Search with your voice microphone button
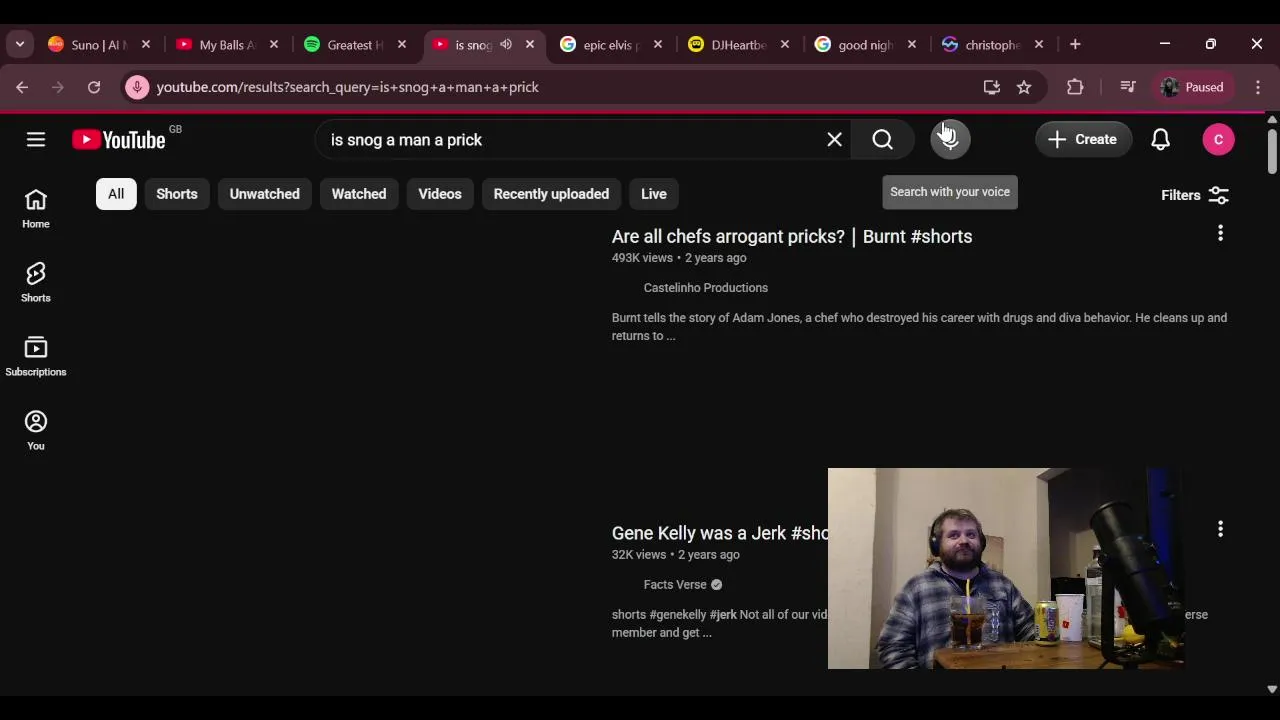The height and width of the screenshot is (720, 1280). [950, 140]
